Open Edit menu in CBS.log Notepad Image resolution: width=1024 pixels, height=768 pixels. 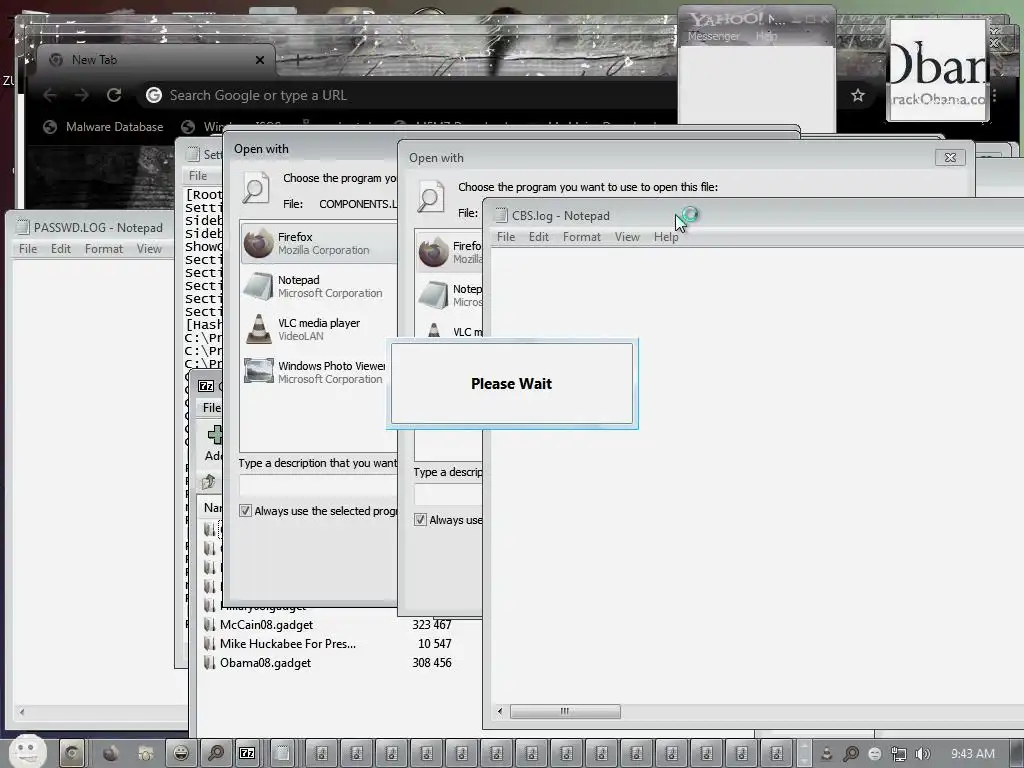pos(539,237)
